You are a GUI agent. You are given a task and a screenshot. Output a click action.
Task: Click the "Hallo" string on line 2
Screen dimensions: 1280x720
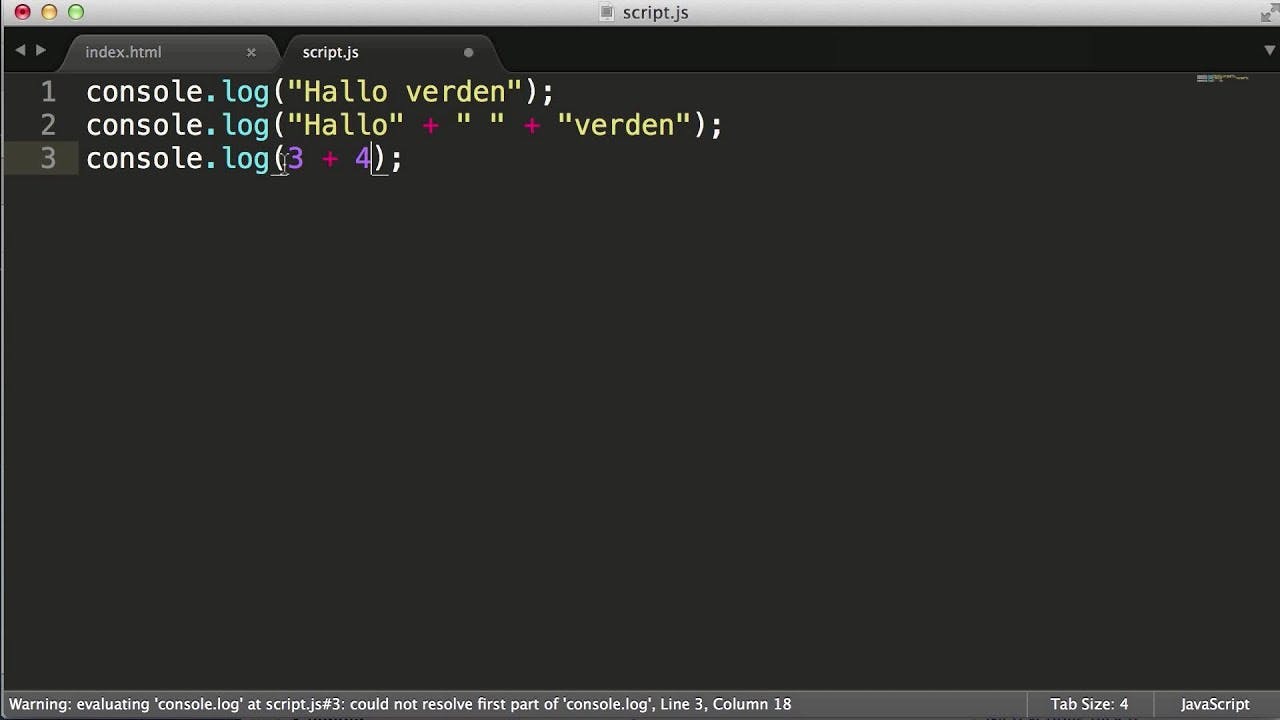tap(345, 125)
